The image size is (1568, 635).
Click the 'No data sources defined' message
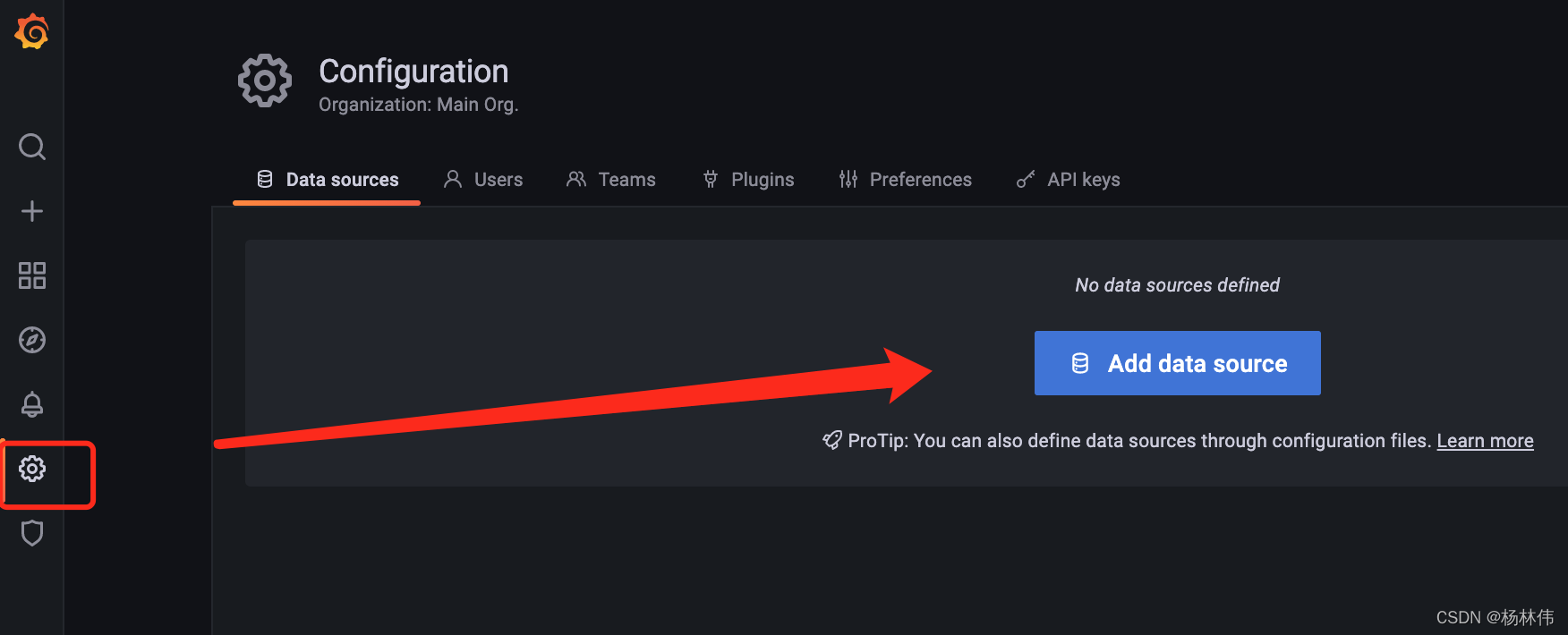click(1177, 285)
